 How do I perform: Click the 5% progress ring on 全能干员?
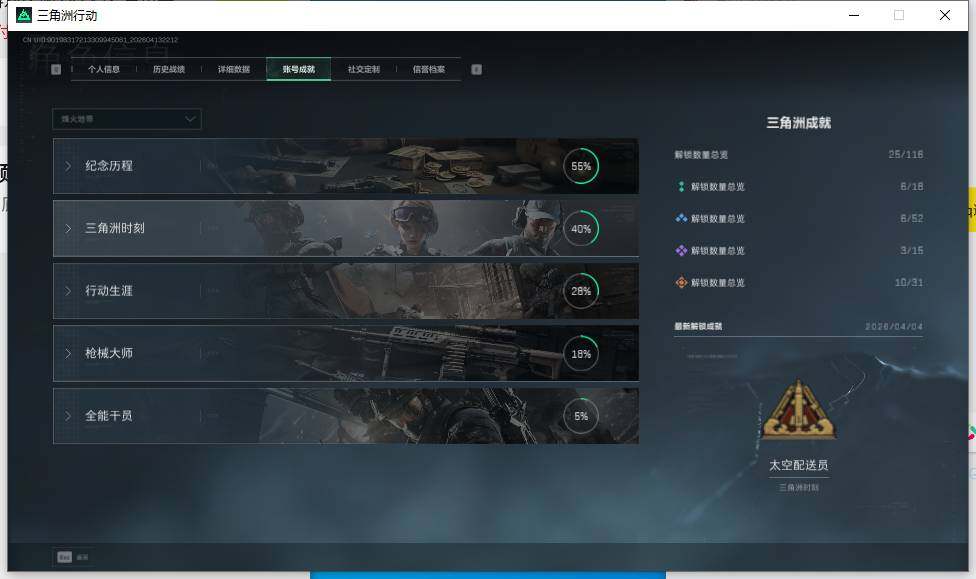pos(581,416)
